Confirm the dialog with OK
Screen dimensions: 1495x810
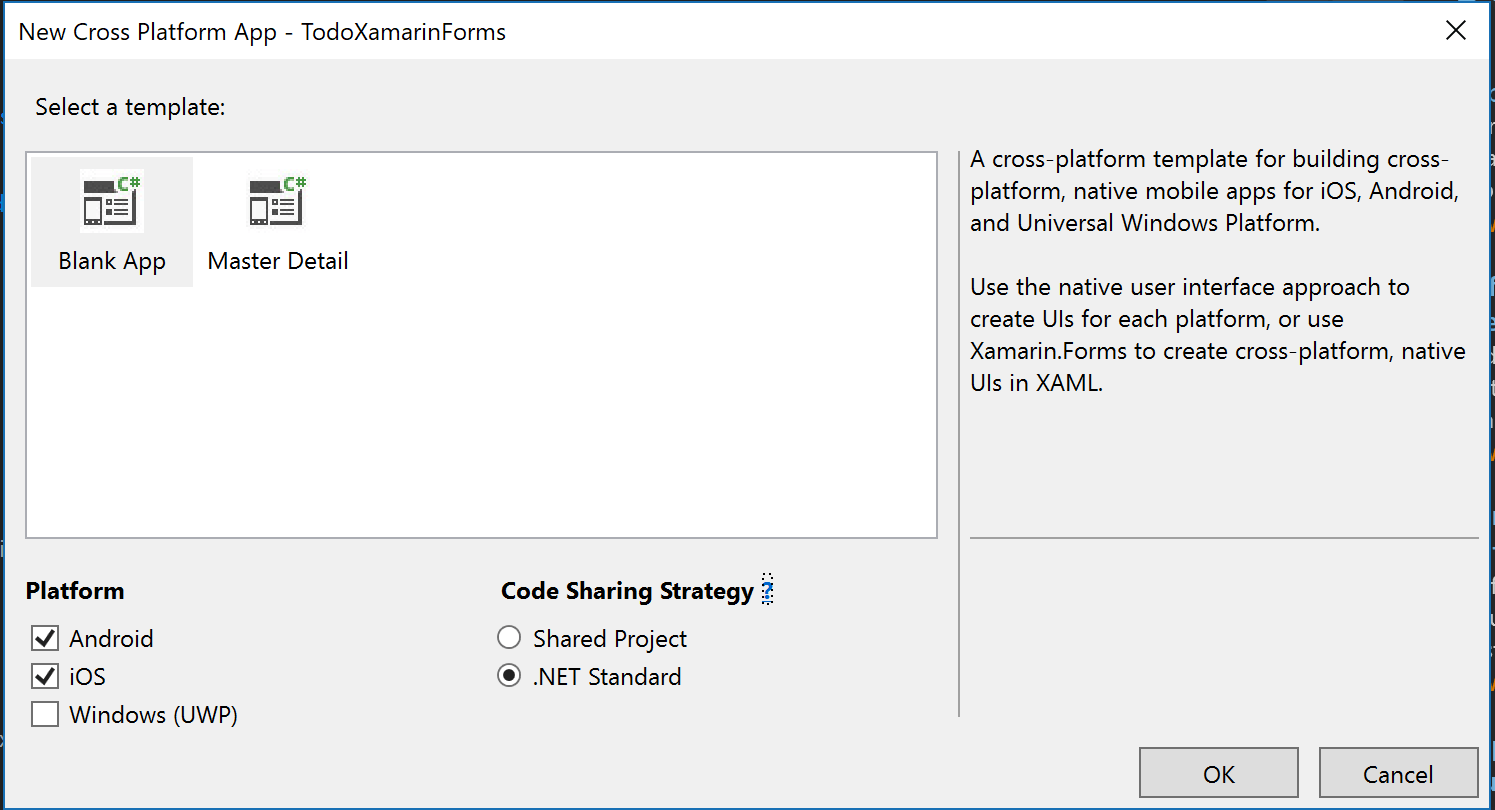pyautogui.click(x=1219, y=774)
